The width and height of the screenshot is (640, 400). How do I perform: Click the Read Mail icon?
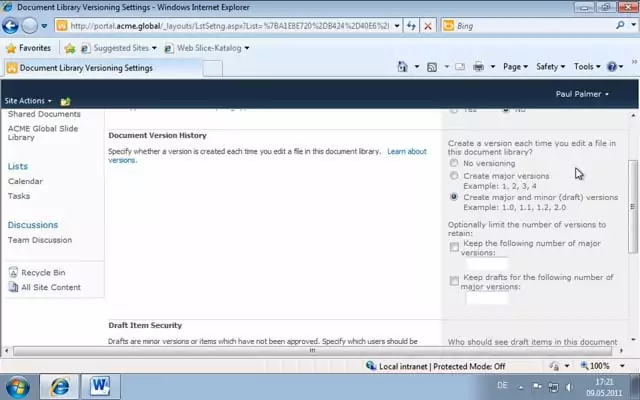pos(460,67)
